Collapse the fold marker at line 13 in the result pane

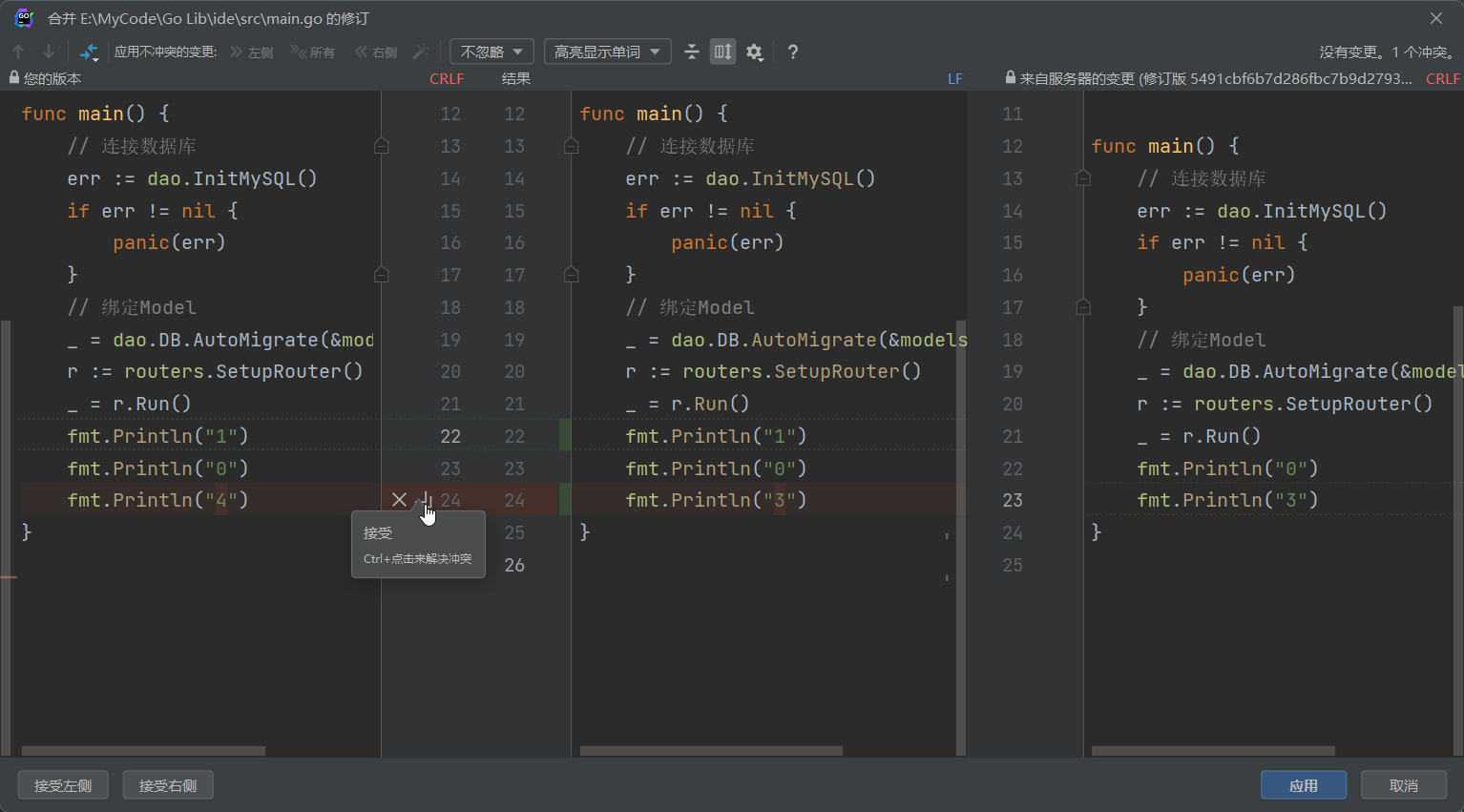pos(572,146)
